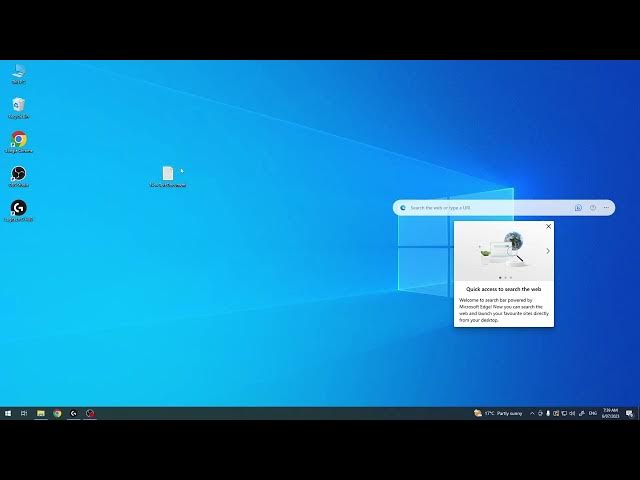The image size is (640, 480).
Task: Switch to Chrome on the taskbar
Action: click(57, 413)
